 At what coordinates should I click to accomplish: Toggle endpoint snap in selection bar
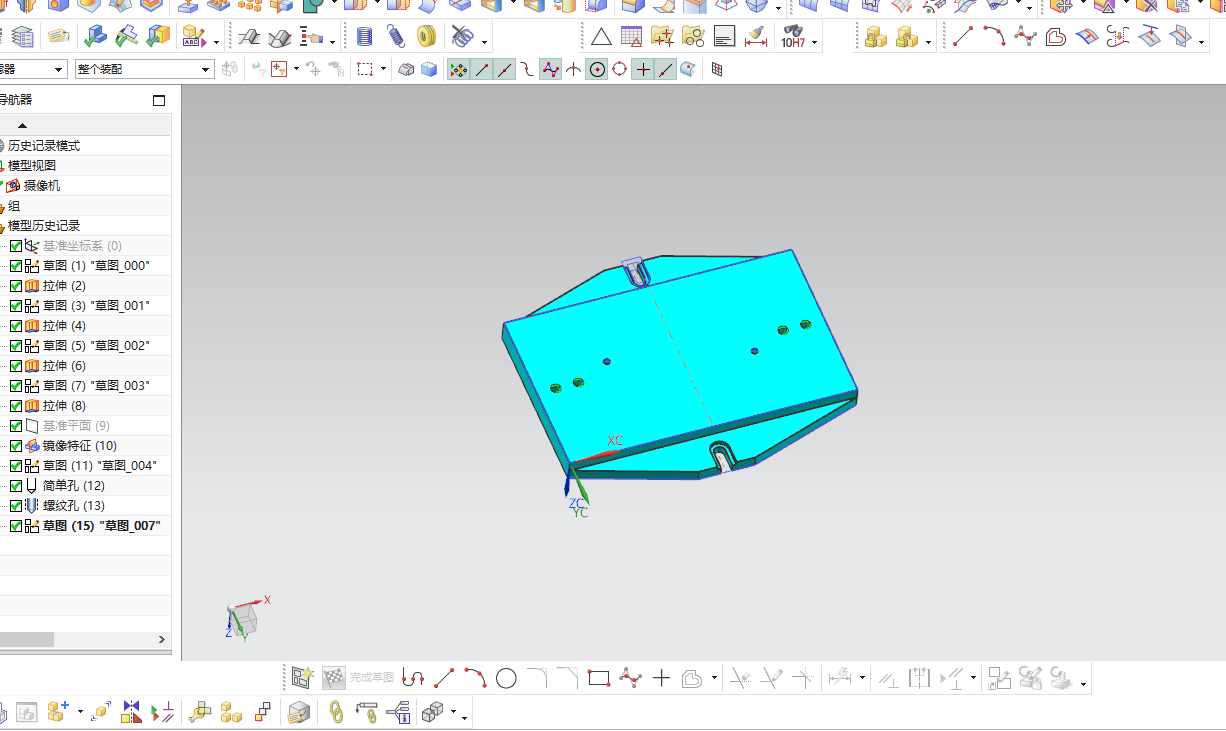pos(482,70)
